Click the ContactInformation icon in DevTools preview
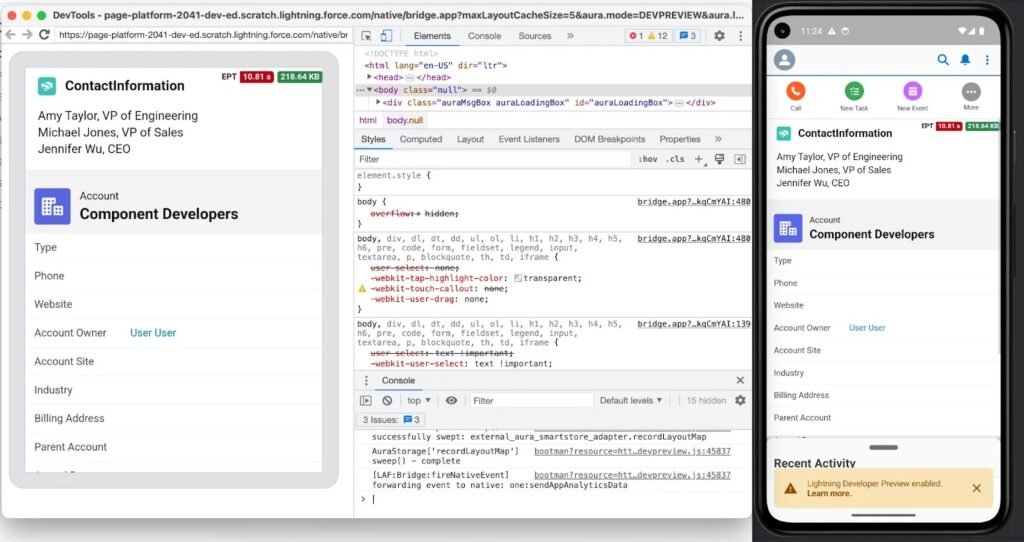1024x542 pixels. [47, 86]
